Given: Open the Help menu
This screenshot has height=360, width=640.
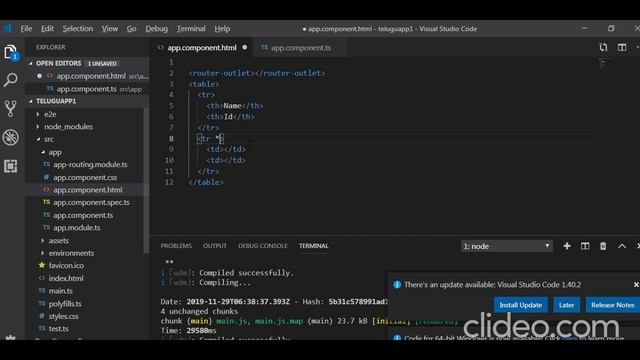Looking at the screenshot, I should 222,29.
